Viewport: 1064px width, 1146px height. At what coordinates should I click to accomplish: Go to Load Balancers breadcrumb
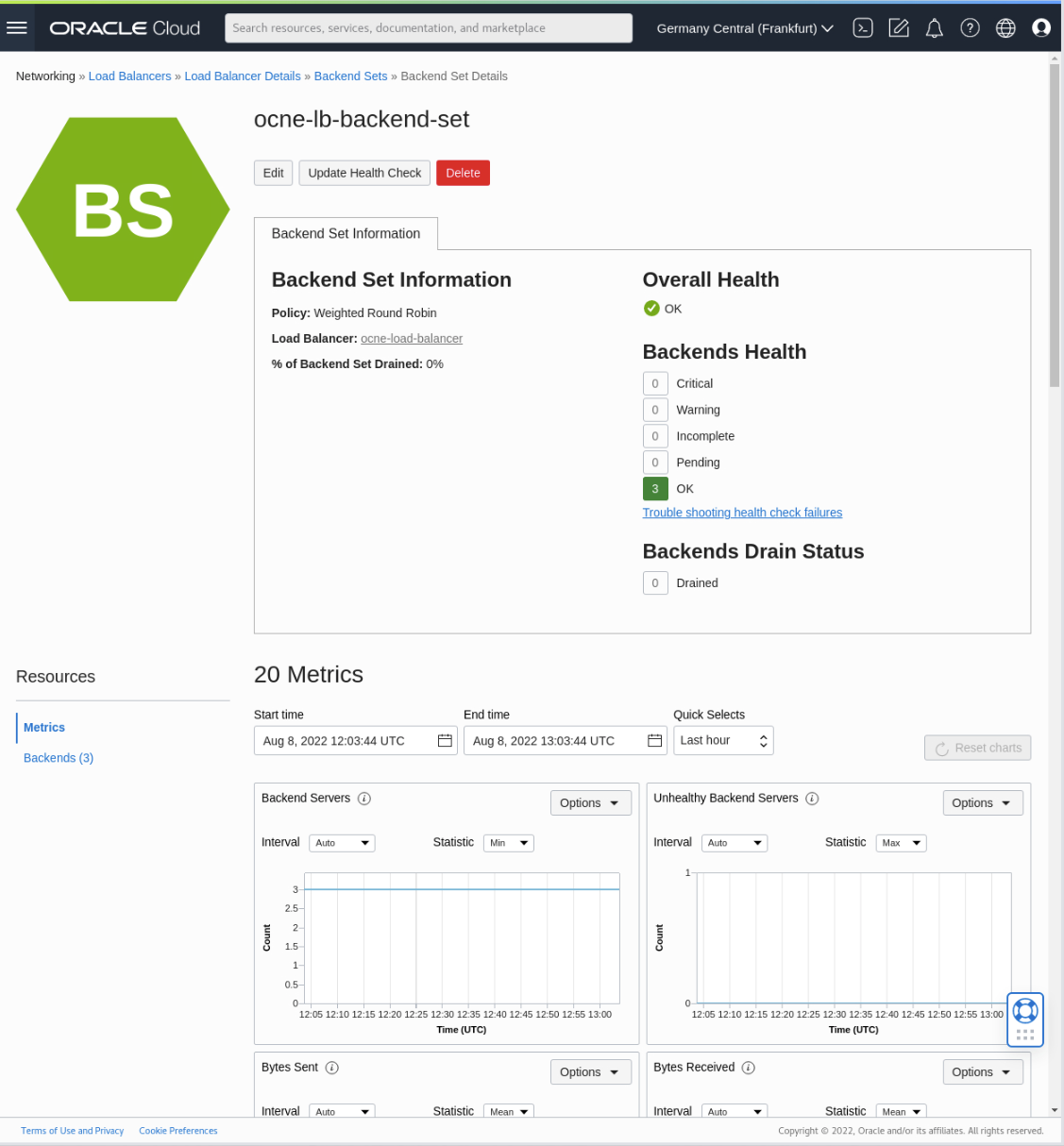click(x=129, y=76)
